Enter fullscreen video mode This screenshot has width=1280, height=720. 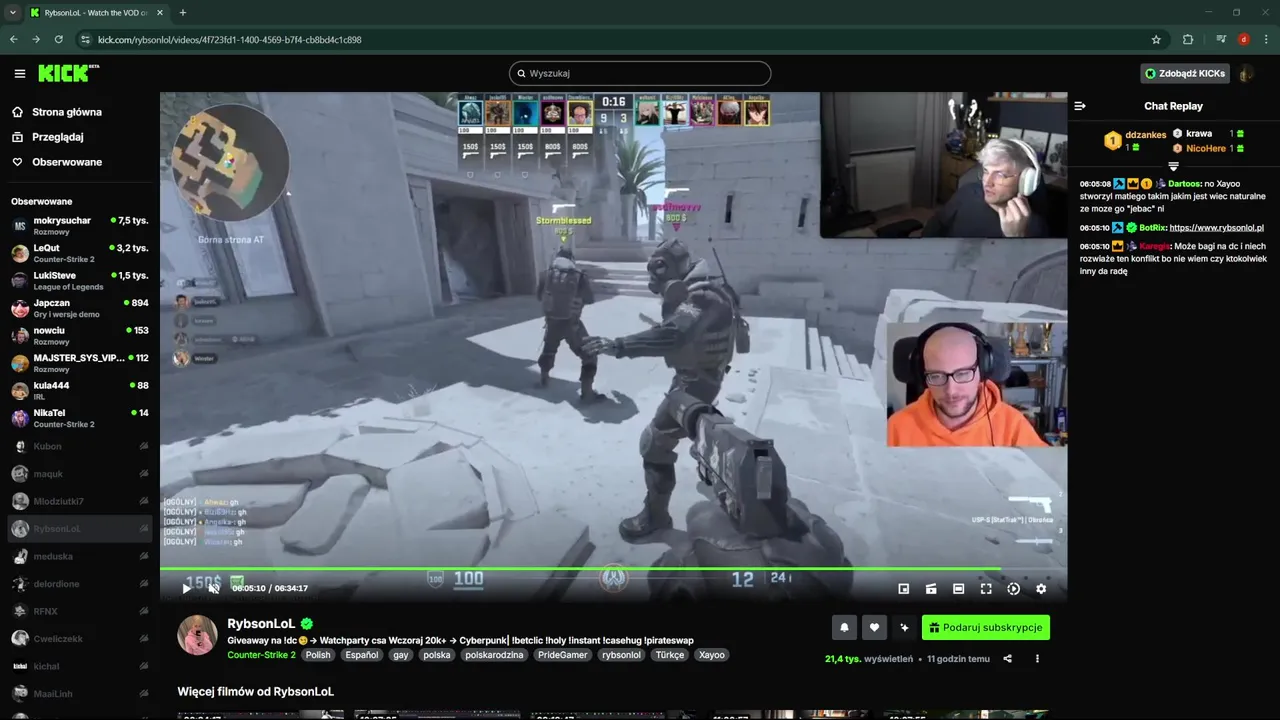pos(986,589)
